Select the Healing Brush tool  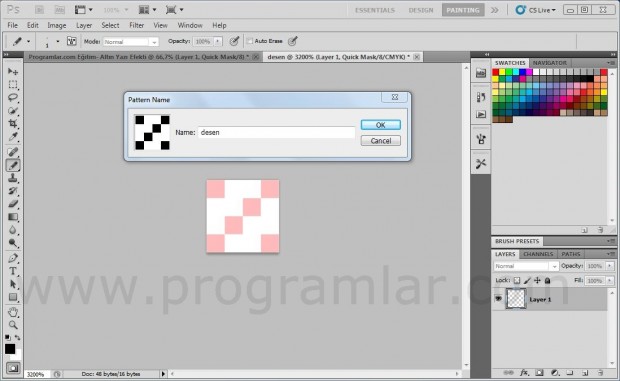13,152
